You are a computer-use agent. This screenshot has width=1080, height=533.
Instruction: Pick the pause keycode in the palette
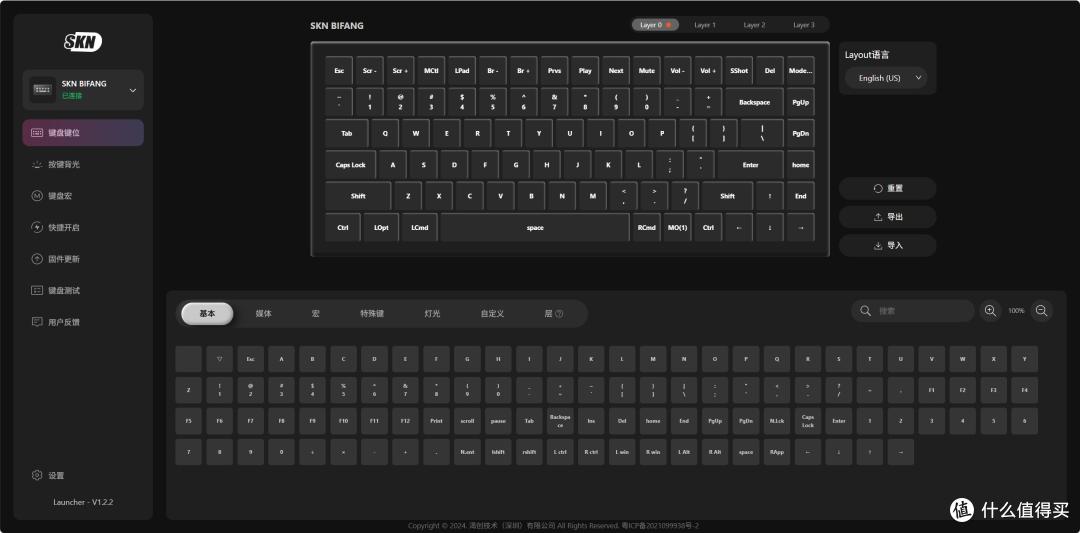pyautogui.click(x=498, y=421)
